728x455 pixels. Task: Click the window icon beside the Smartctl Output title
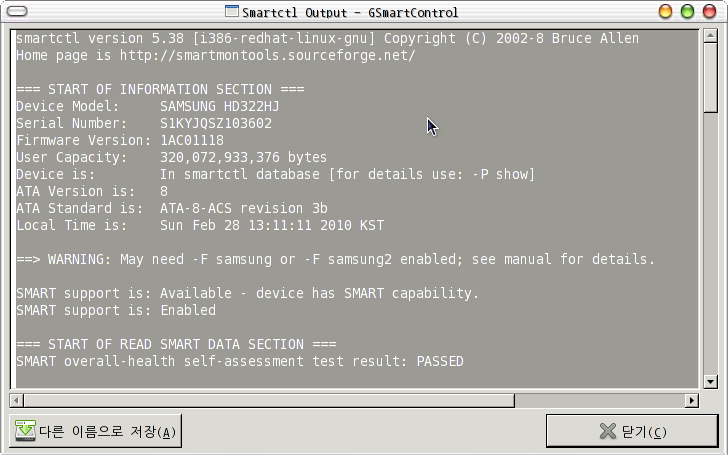(x=232, y=11)
